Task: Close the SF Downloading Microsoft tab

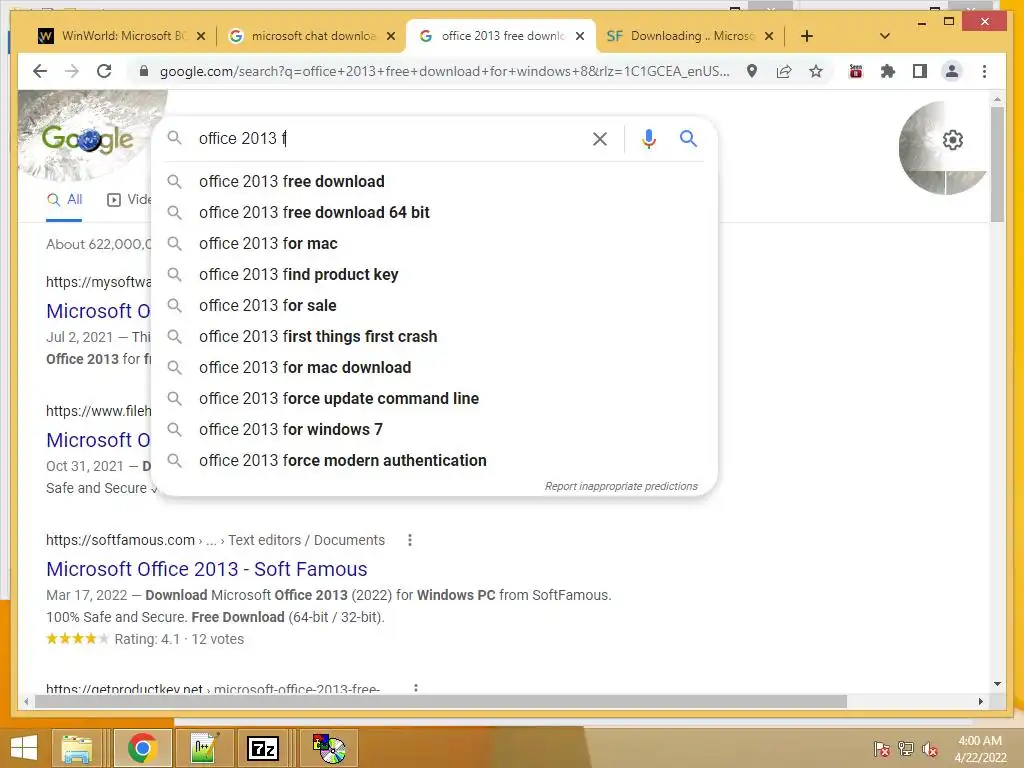Action: [769, 36]
